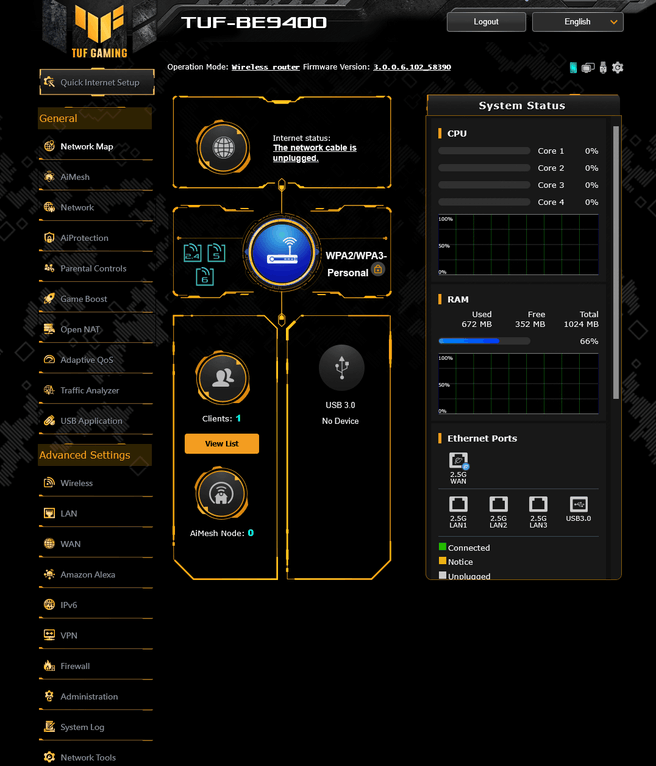
Task: Click the Internet globe status icon
Action: (x=223, y=148)
